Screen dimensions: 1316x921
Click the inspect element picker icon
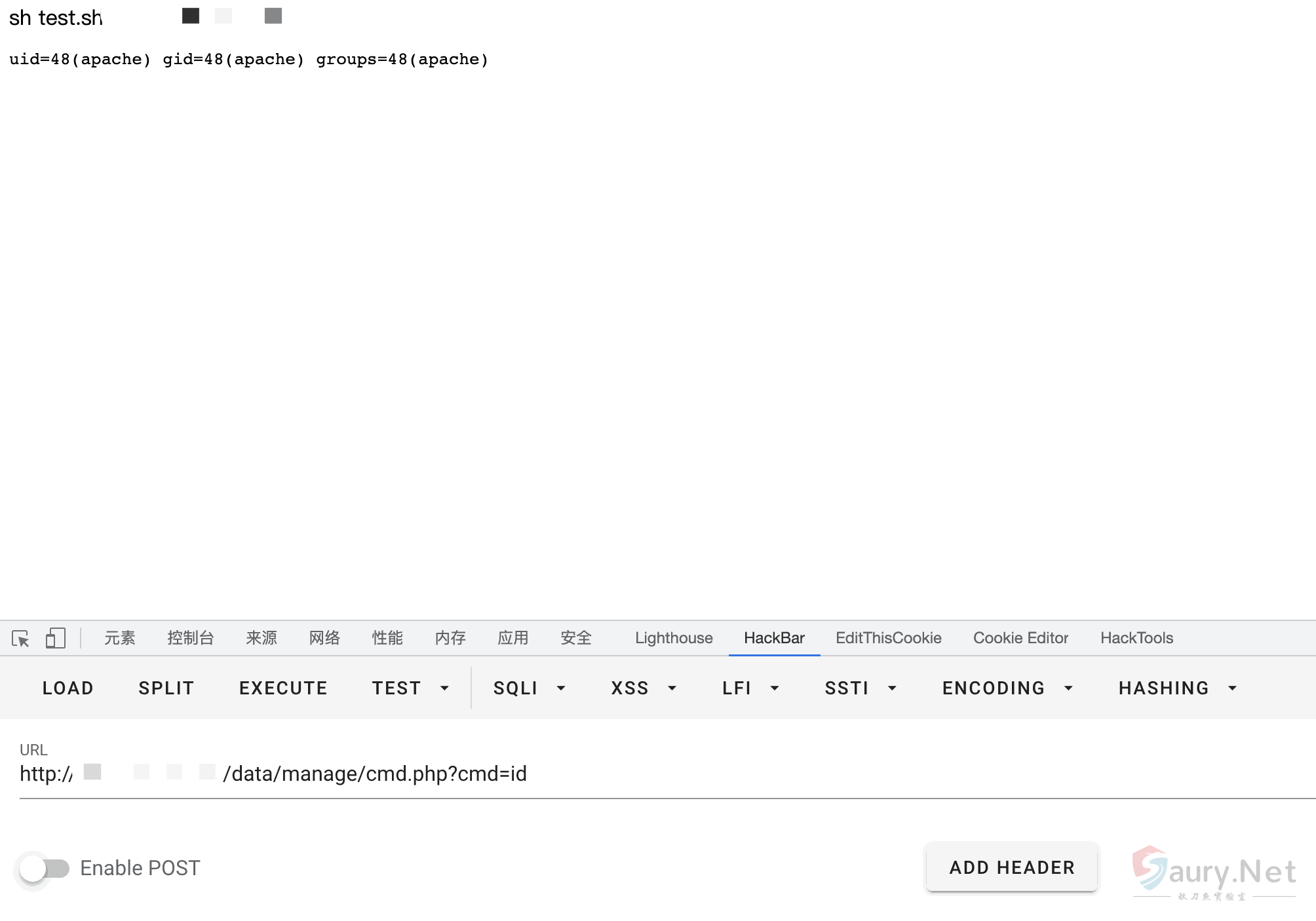click(20, 638)
